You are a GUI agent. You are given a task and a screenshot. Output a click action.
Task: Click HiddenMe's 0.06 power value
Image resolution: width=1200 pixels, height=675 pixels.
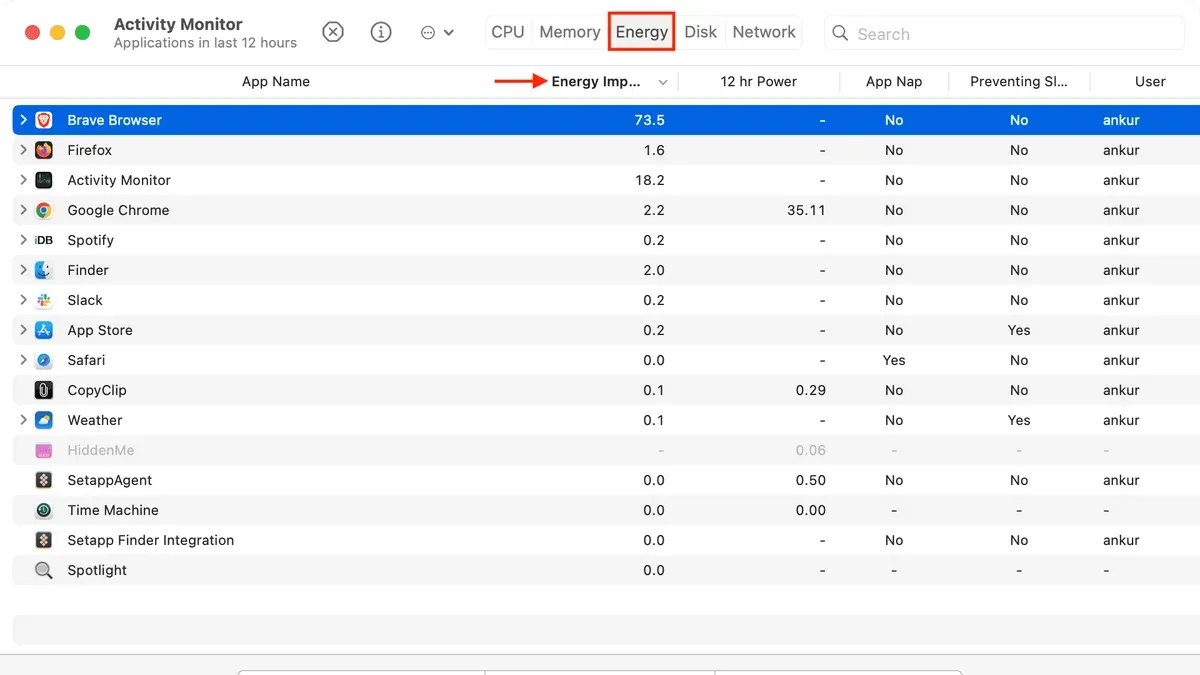[811, 450]
